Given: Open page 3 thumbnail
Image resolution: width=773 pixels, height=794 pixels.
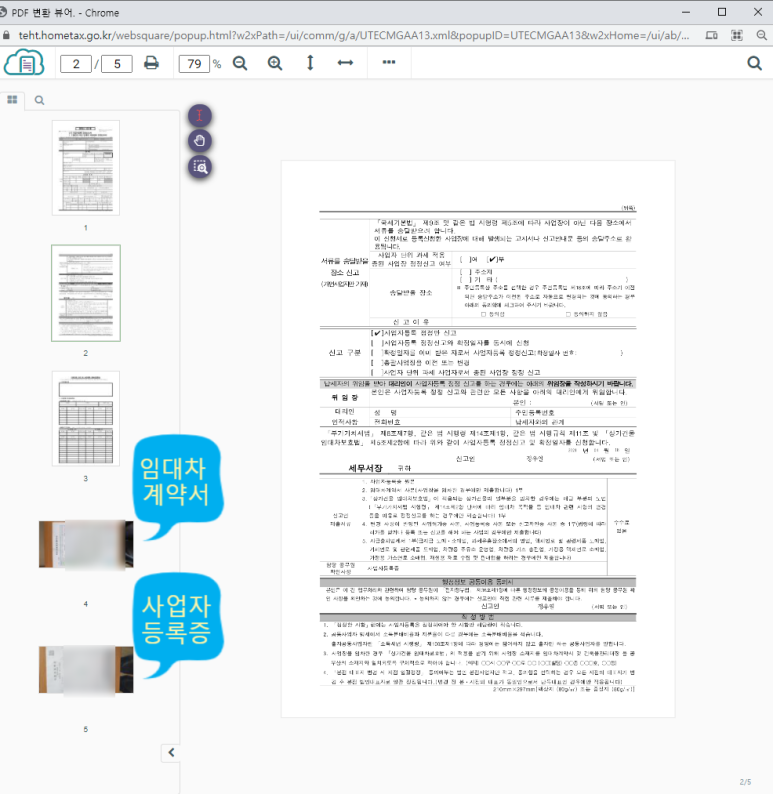Looking at the screenshot, I should pyautogui.click(x=86, y=418).
